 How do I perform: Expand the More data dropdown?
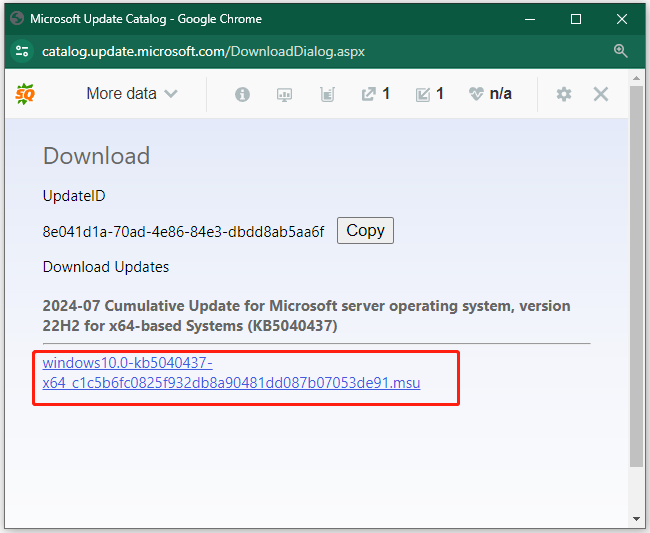click(x=131, y=94)
